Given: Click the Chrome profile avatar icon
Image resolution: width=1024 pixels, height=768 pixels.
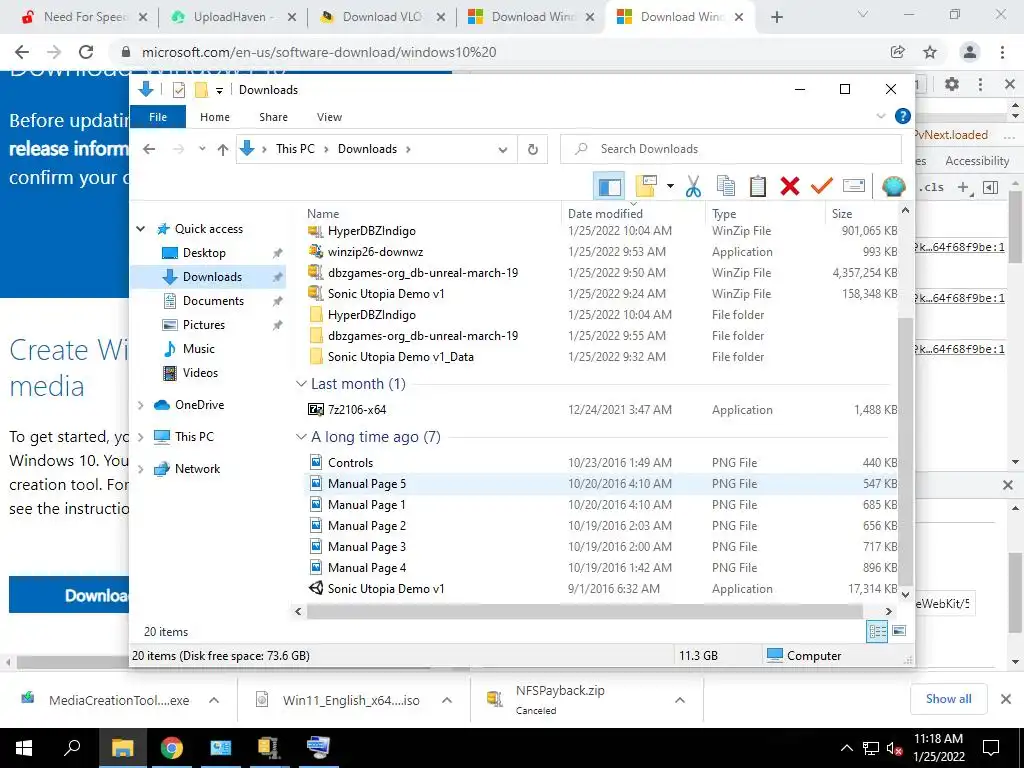Looking at the screenshot, I should 970,52.
